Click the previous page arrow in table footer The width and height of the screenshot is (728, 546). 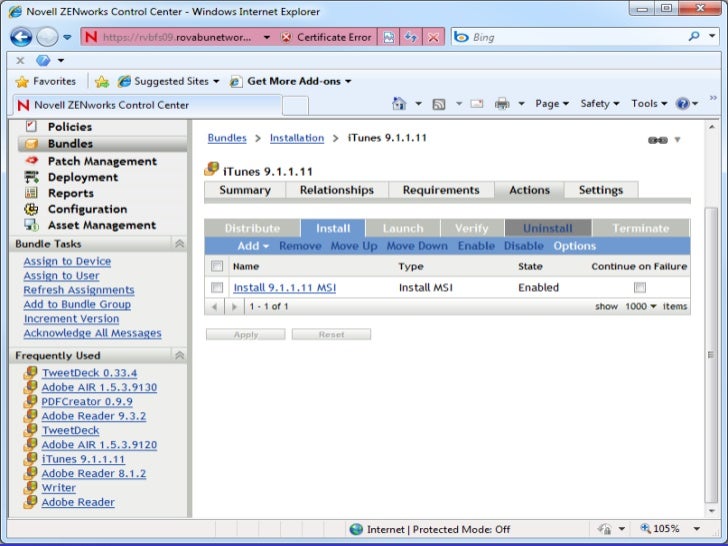(214, 306)
